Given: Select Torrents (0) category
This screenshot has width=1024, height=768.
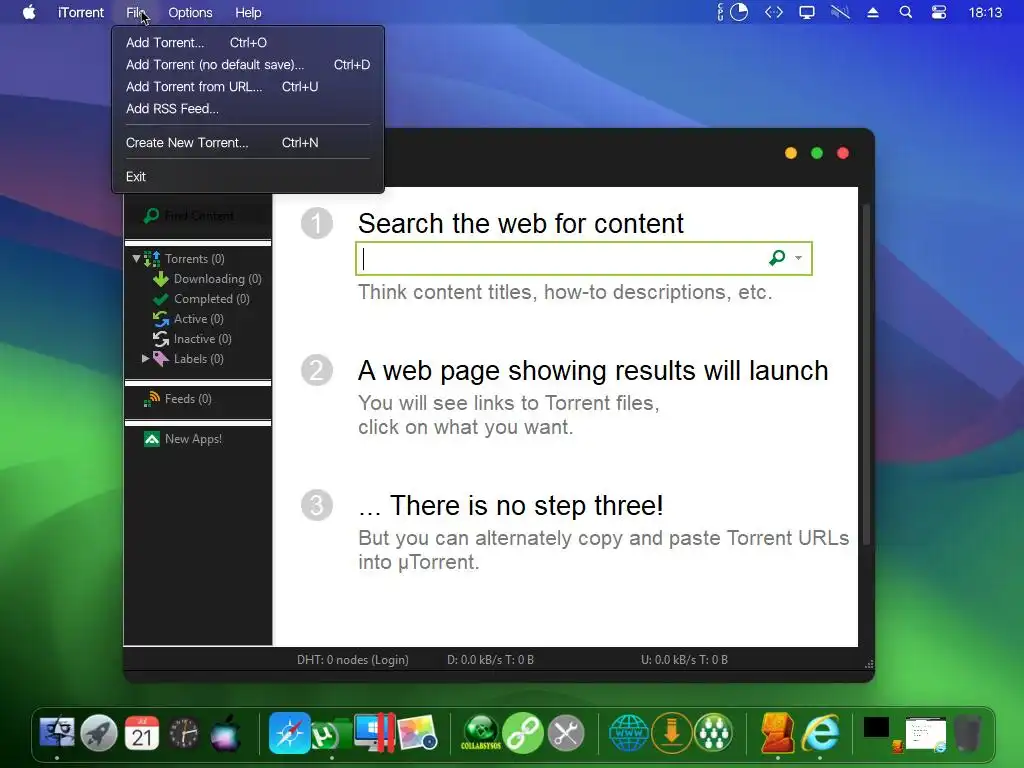Looking at the screenshot, I should pyautogui.click(x=195, y=259).
